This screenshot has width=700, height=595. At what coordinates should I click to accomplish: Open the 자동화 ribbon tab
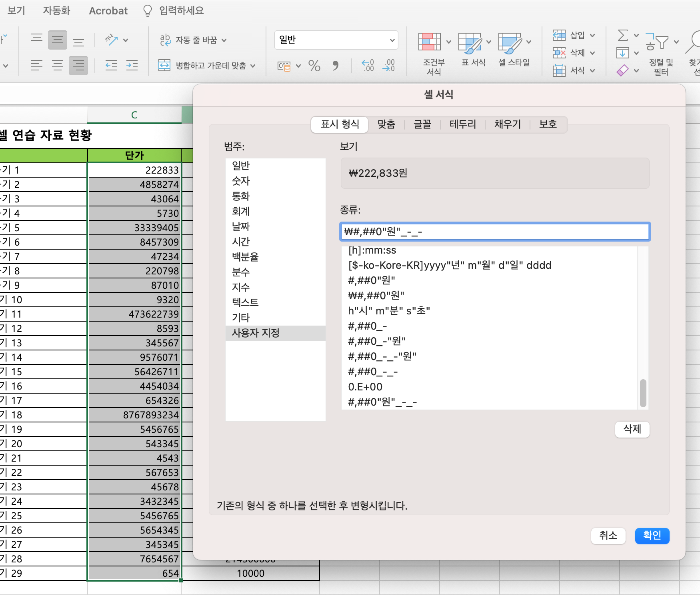56,10
